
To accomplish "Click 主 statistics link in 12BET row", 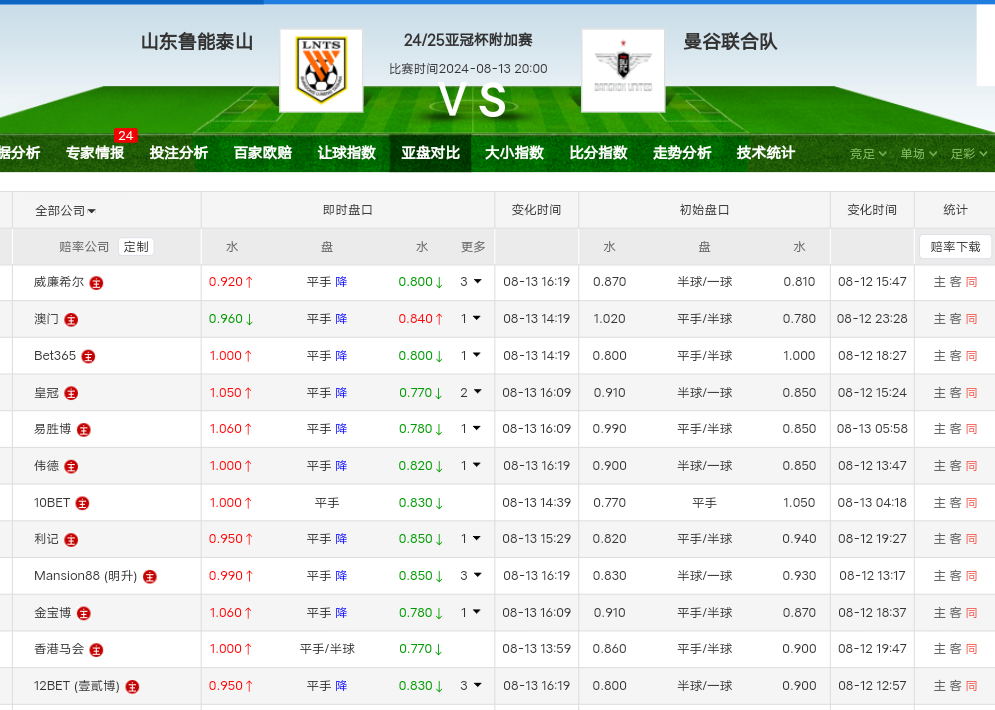I will [940, 685].
